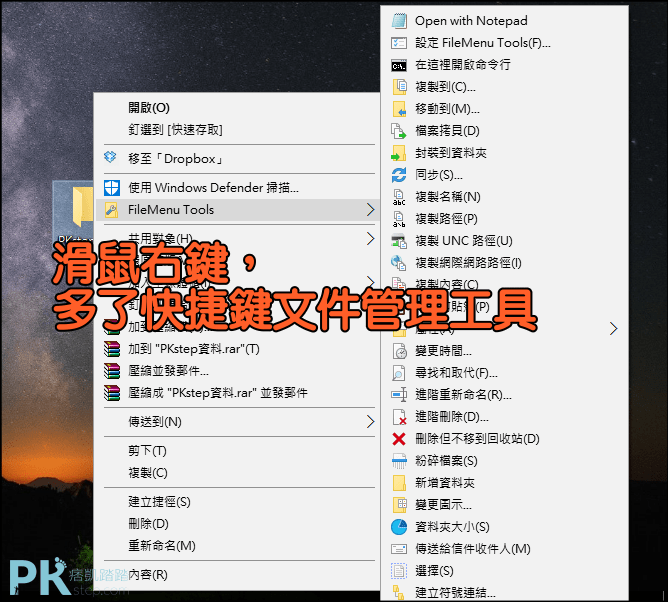The image size is (668, 602).
Task: Click the FileMenu Tools settings icon
Action: pos(399,43)
